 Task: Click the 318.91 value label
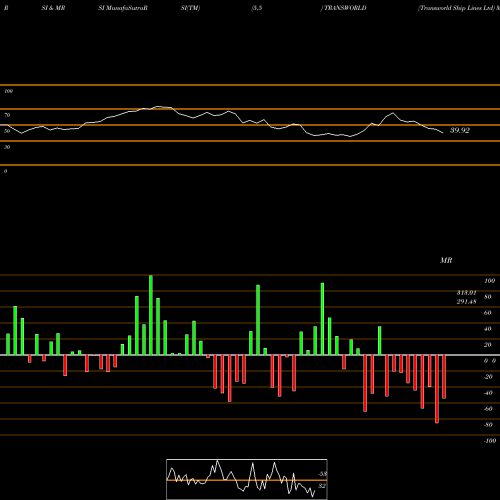pyautogui.click(x=467, y=293)
